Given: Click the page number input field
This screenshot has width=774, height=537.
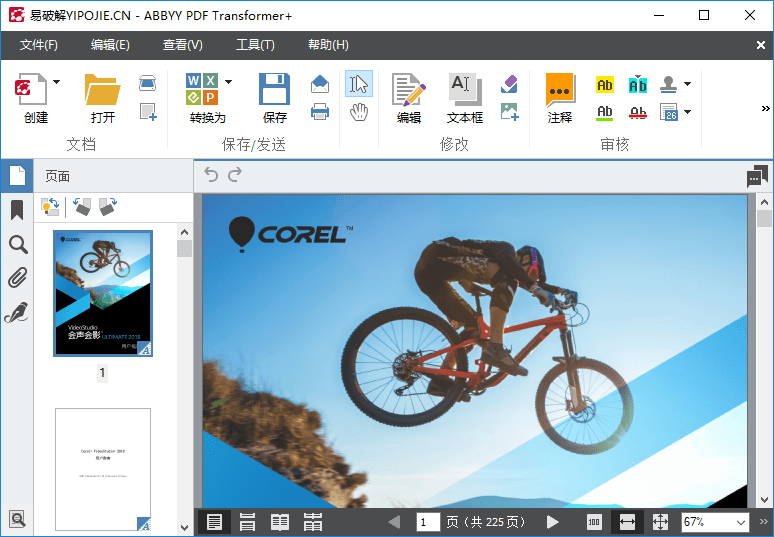Looking at the screenshot, I should (x=428, y=522).
